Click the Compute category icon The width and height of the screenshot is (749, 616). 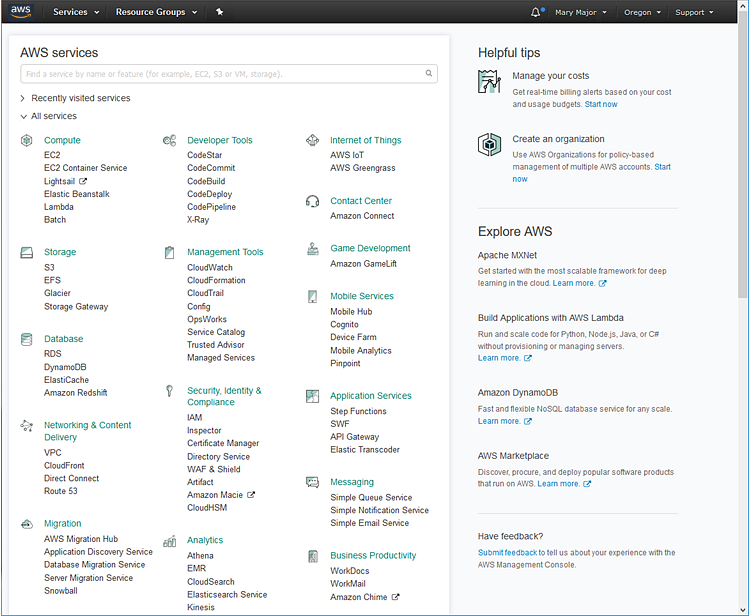point(27,140)
